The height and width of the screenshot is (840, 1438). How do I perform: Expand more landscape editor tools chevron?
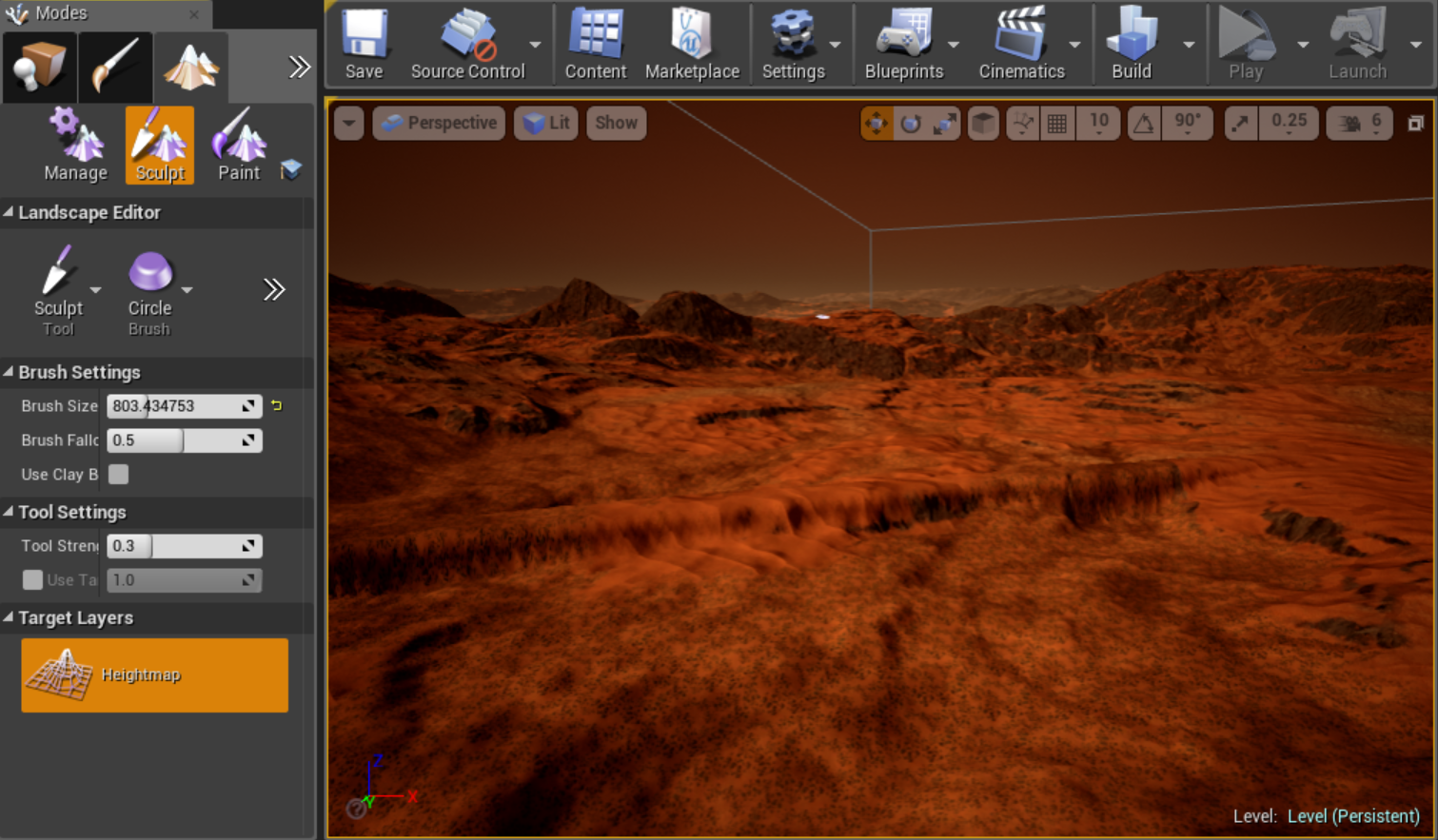pyautogui.click(x=274, y=289)
